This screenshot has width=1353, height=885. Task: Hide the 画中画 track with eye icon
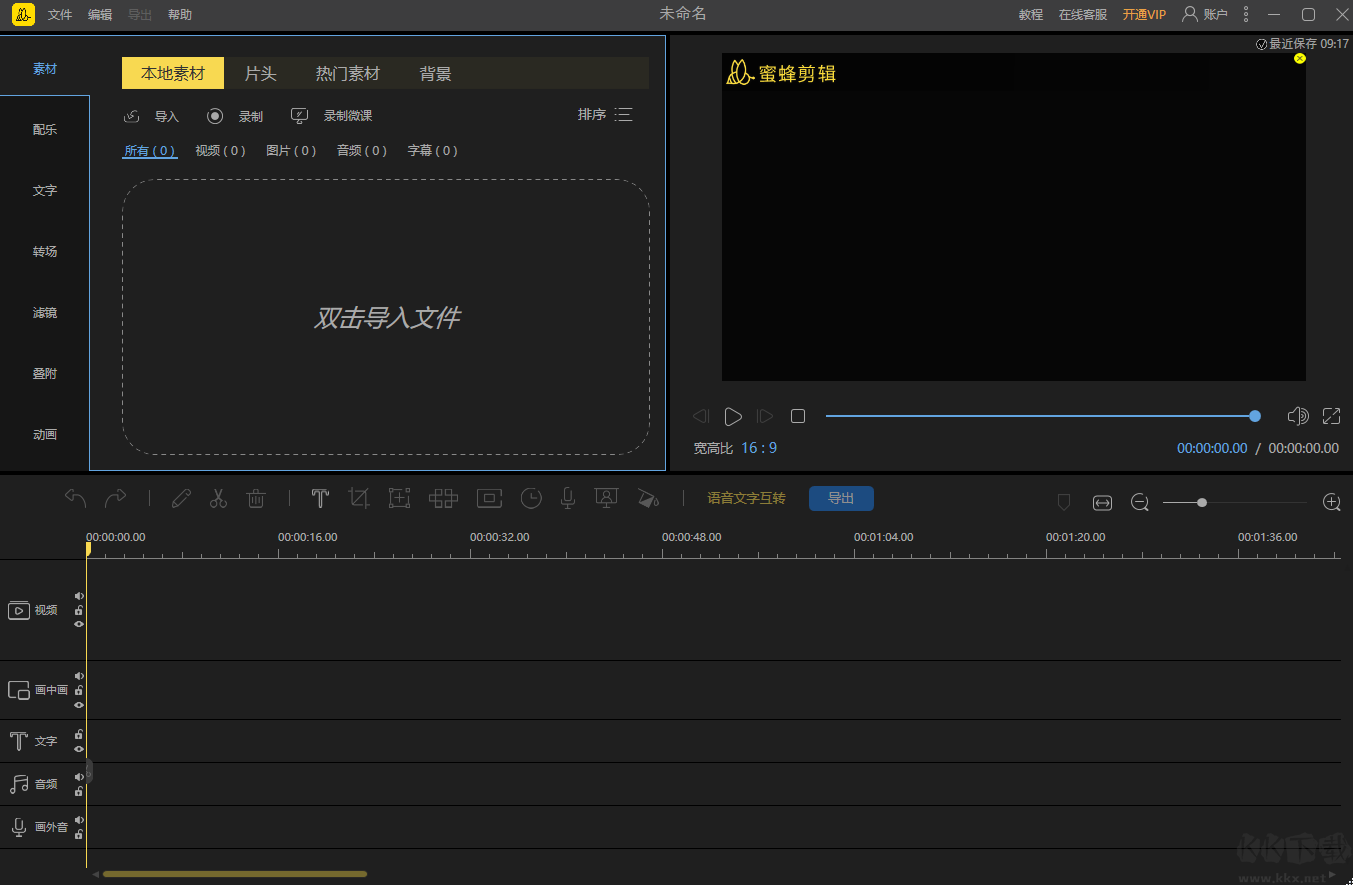point(79,704)
